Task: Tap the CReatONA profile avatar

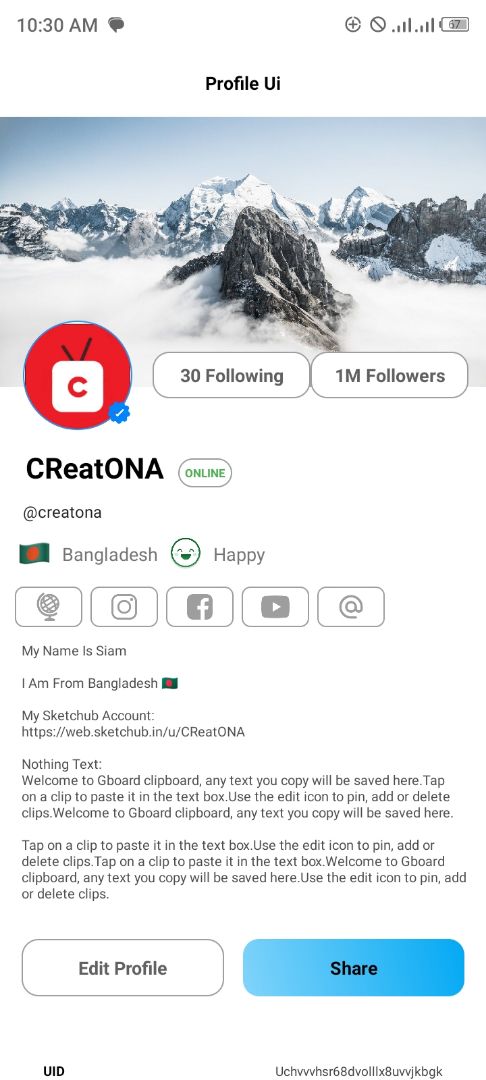Action: tap(78, 375)
